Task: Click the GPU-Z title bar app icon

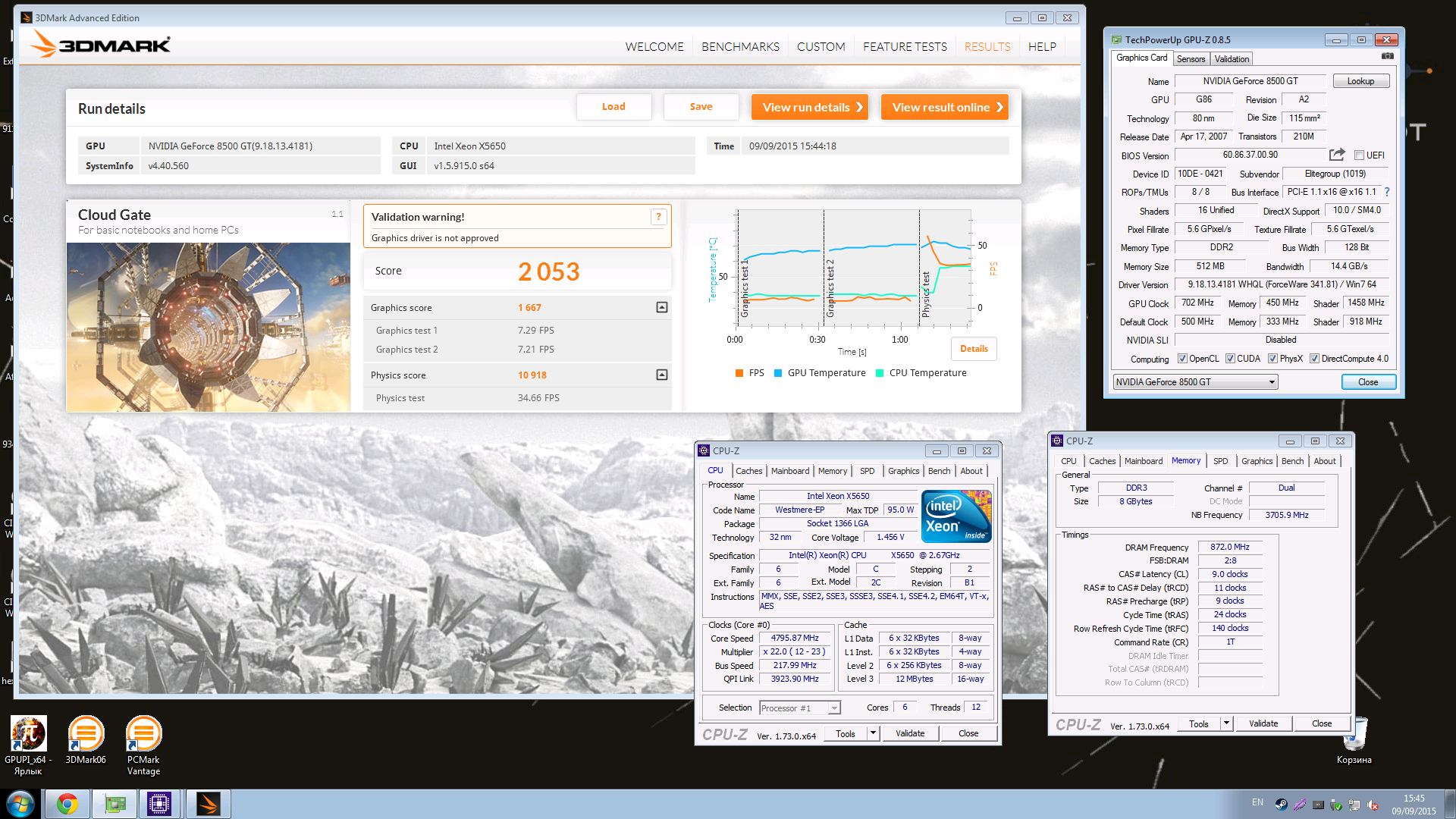Action: [1116, 39]
